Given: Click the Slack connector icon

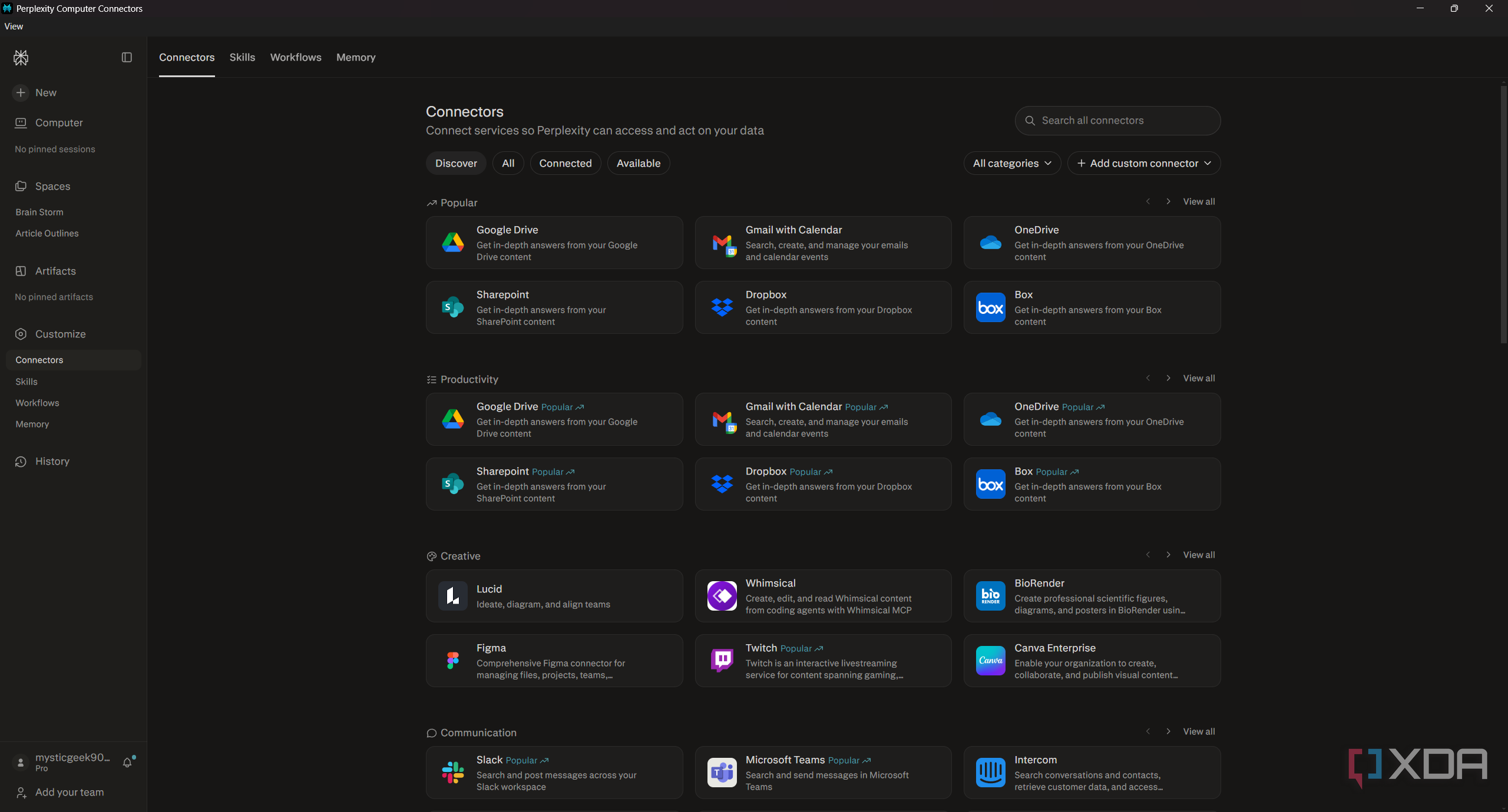Looking at the screenshot, I should pyautogui.click(x=452, y=773).
